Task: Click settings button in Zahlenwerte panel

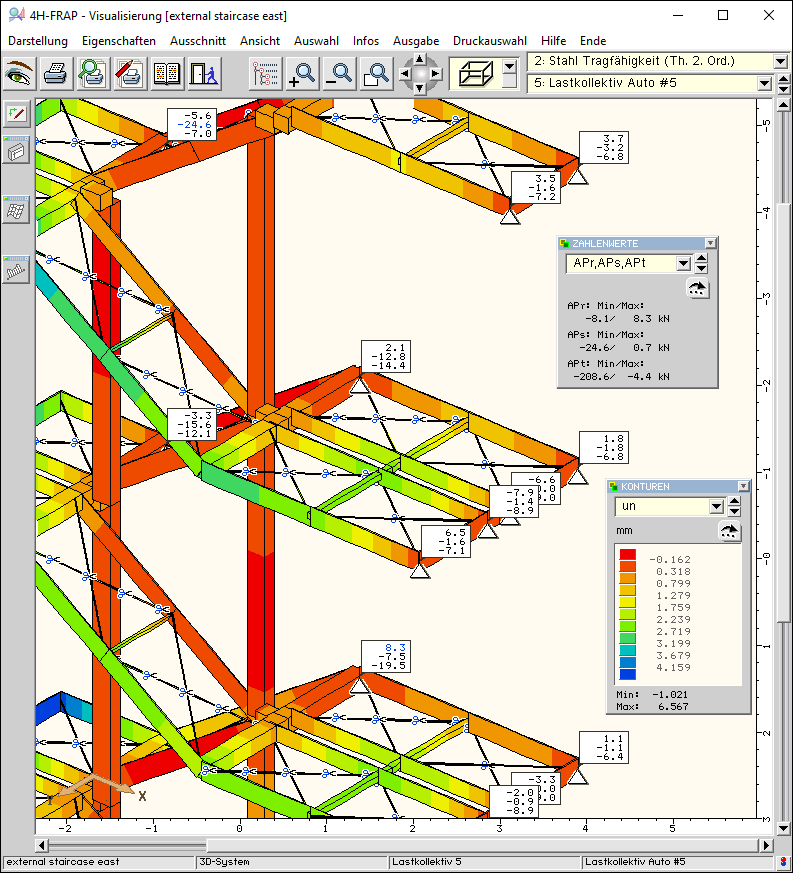Action: point(698,289)
